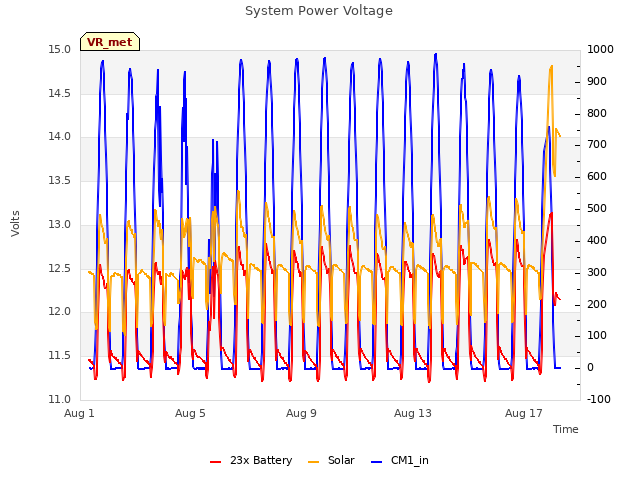This screenshot has height=480, width=640.
Task: Click the 800 right axis value
Action: [x=597, y=113]
